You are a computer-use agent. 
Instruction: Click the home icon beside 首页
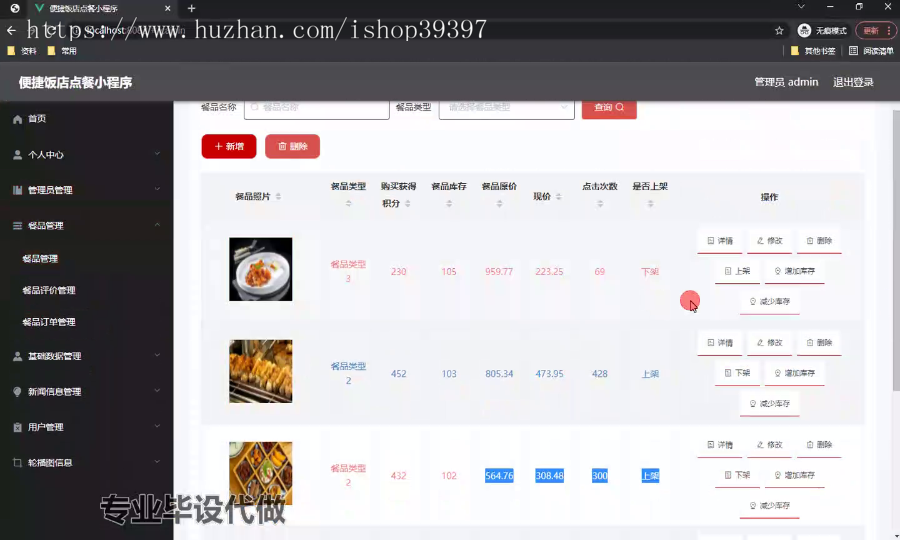(17, 119)
